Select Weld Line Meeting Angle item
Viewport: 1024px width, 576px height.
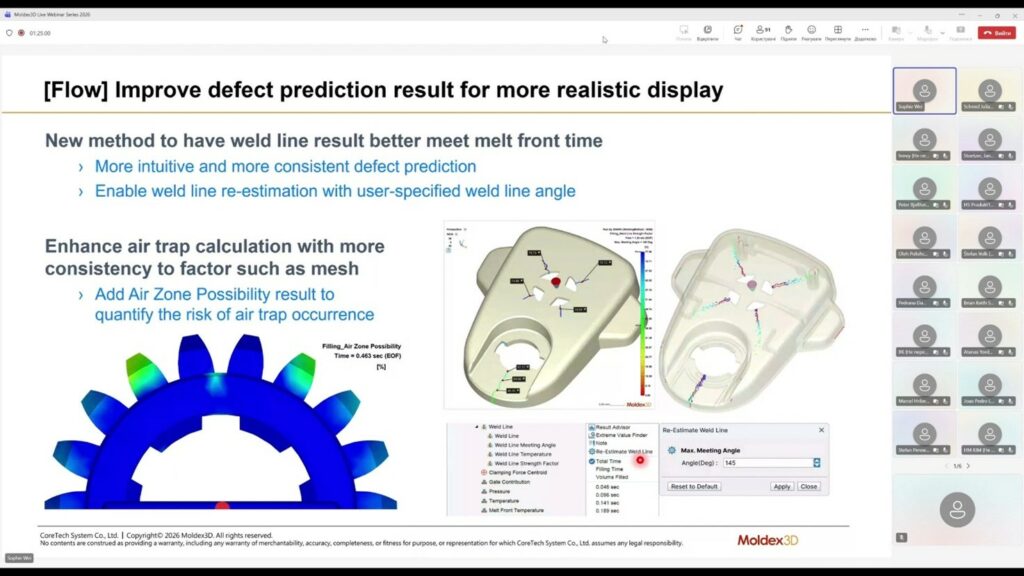[x=526, y=445]
